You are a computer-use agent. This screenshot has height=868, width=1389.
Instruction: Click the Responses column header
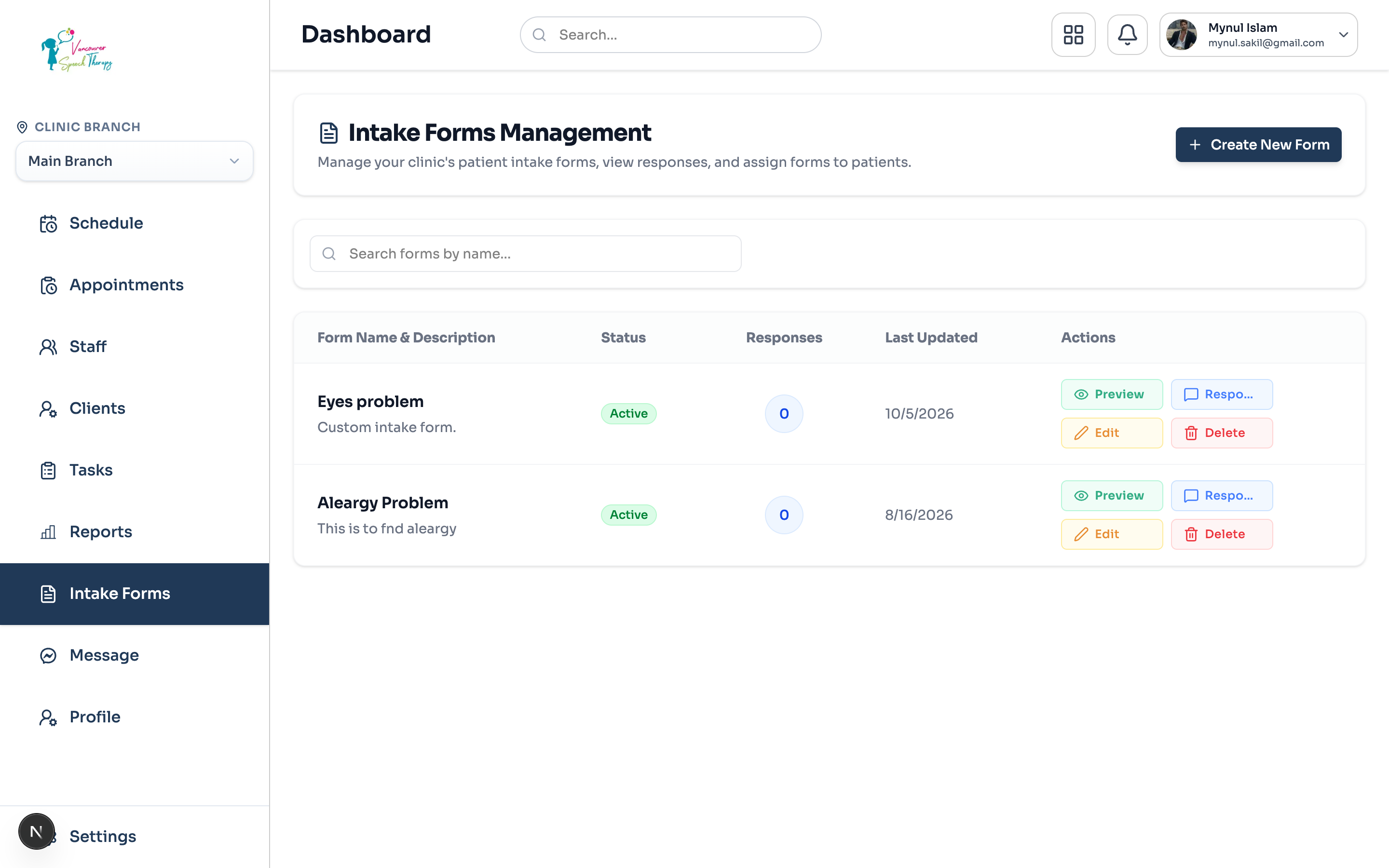coord(784,338)
